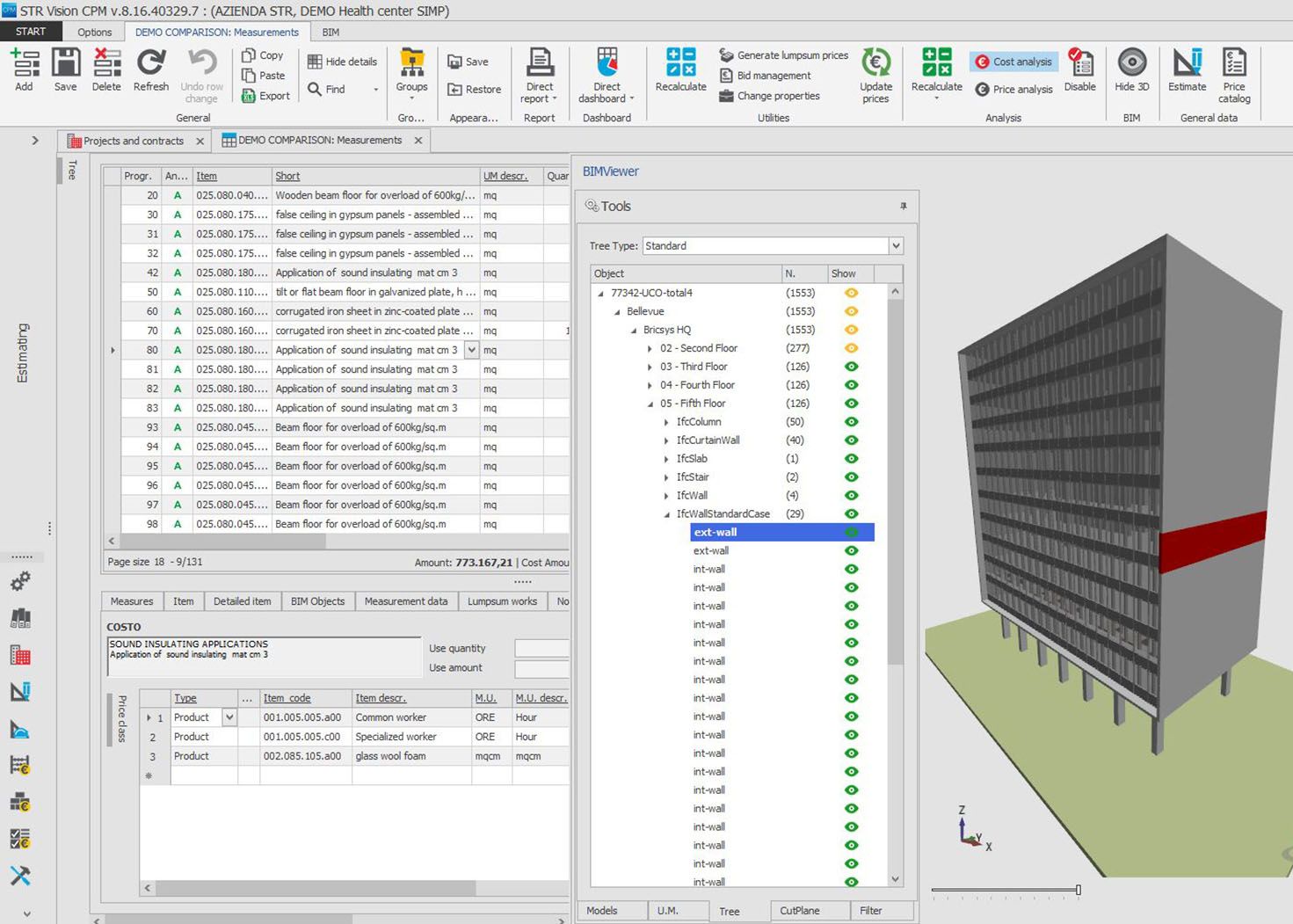1293x924 pixels.
Task: Hide the IfcColumn objects via eye icon
Action: [851, 422]
